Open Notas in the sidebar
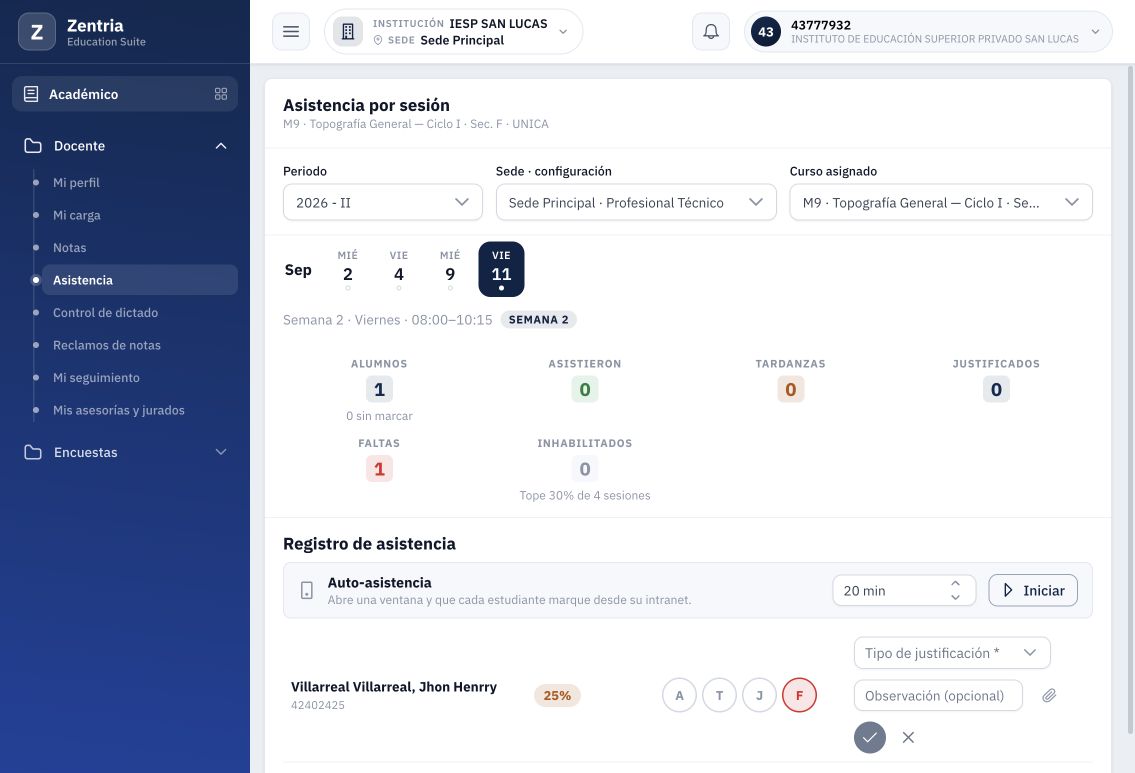 [x=69, y=248]
